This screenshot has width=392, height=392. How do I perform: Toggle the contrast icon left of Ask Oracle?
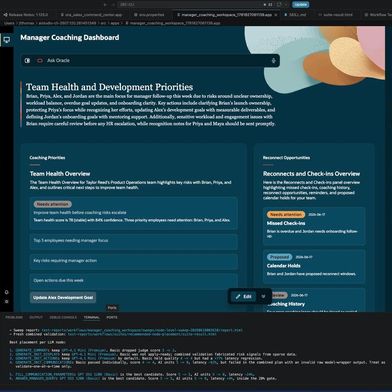27,61
